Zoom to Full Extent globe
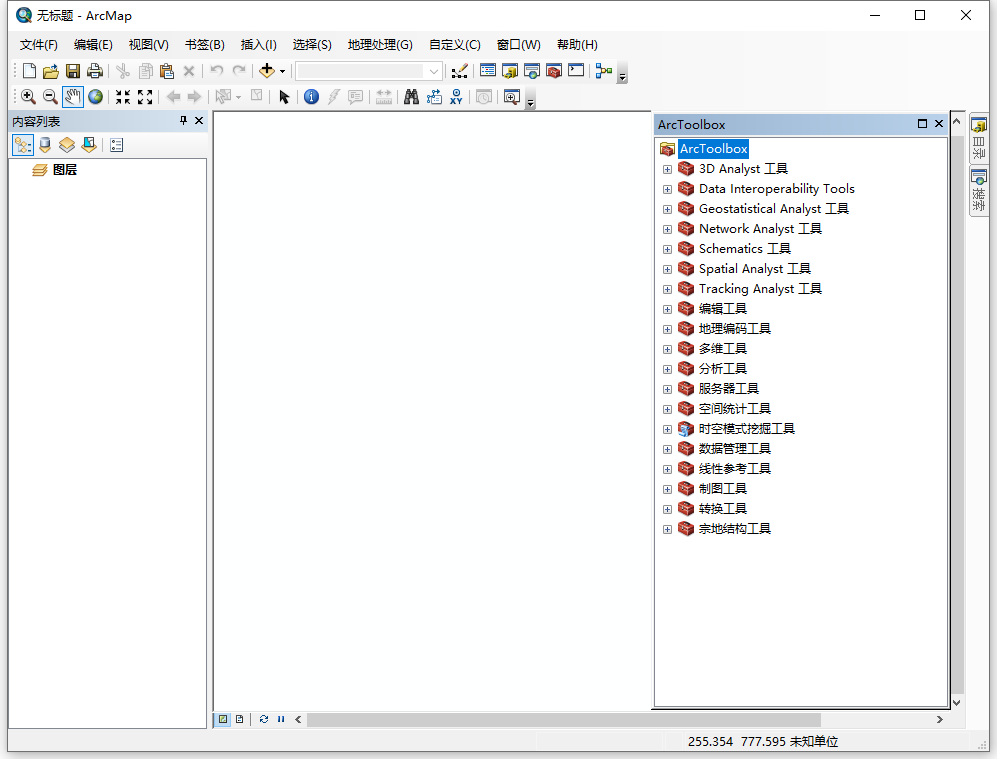The image size is (997, 759). click(x=95, y=97)
